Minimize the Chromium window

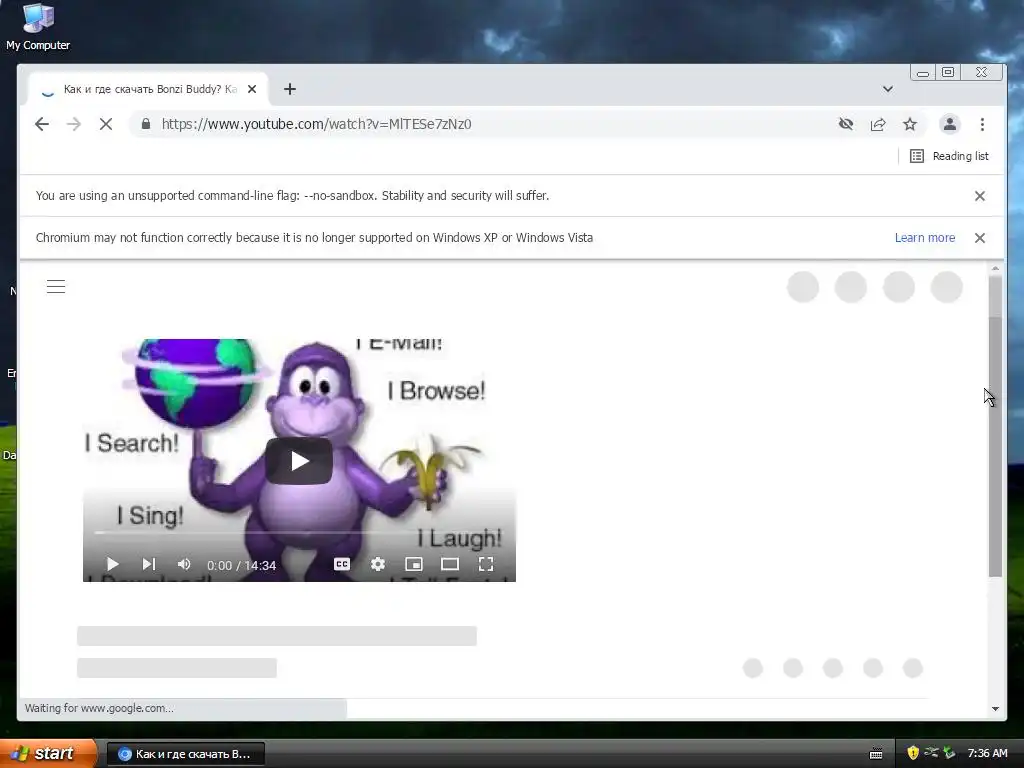tap(923, 72)
